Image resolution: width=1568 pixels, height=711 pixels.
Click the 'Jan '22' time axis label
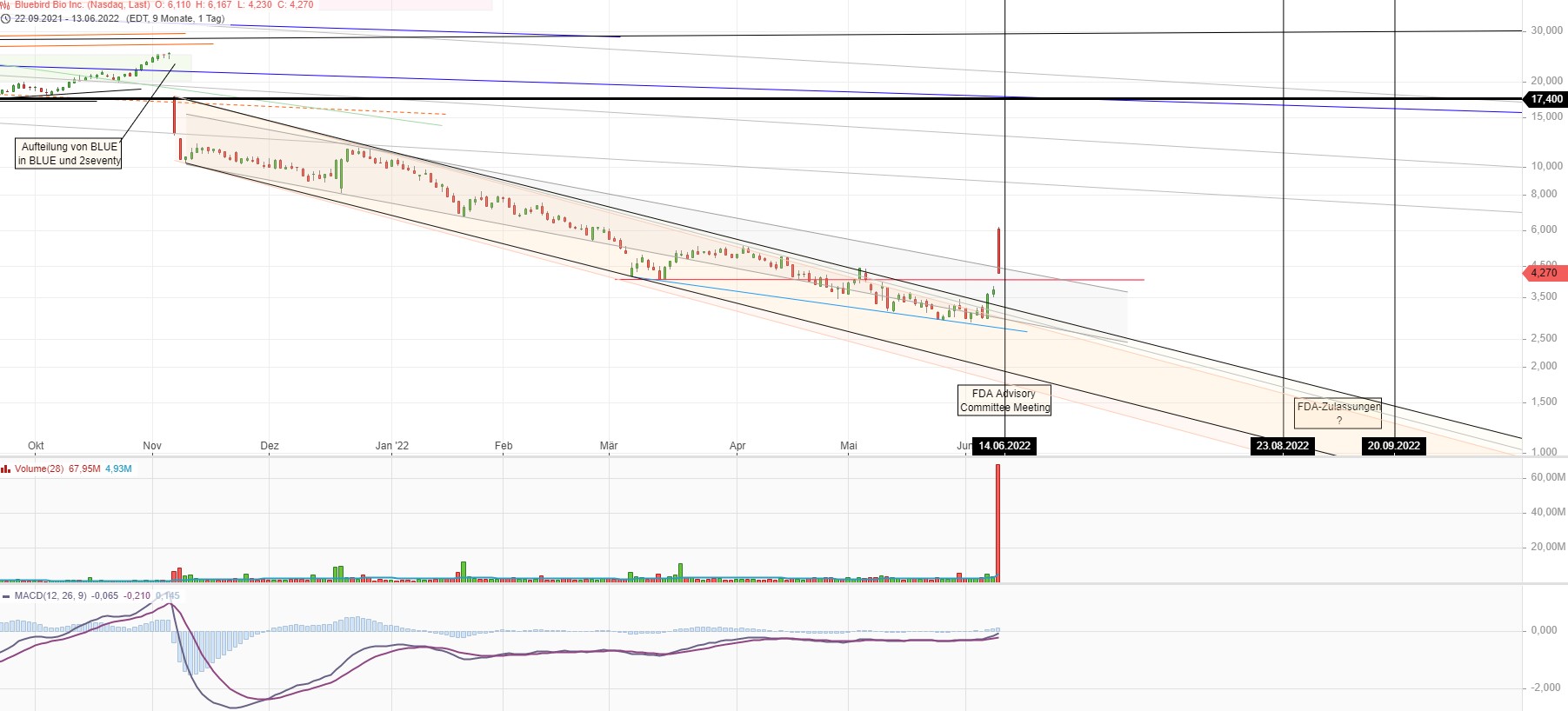[x=391, y=446]
